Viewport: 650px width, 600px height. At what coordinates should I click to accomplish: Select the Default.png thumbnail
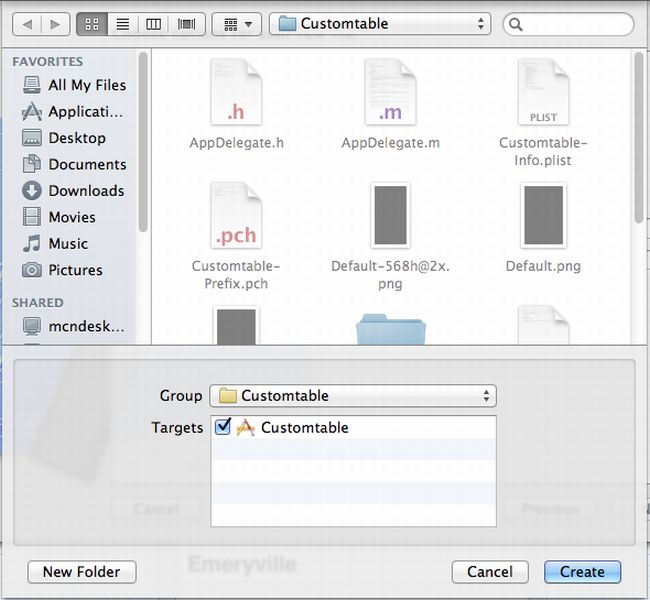point(543,215)
